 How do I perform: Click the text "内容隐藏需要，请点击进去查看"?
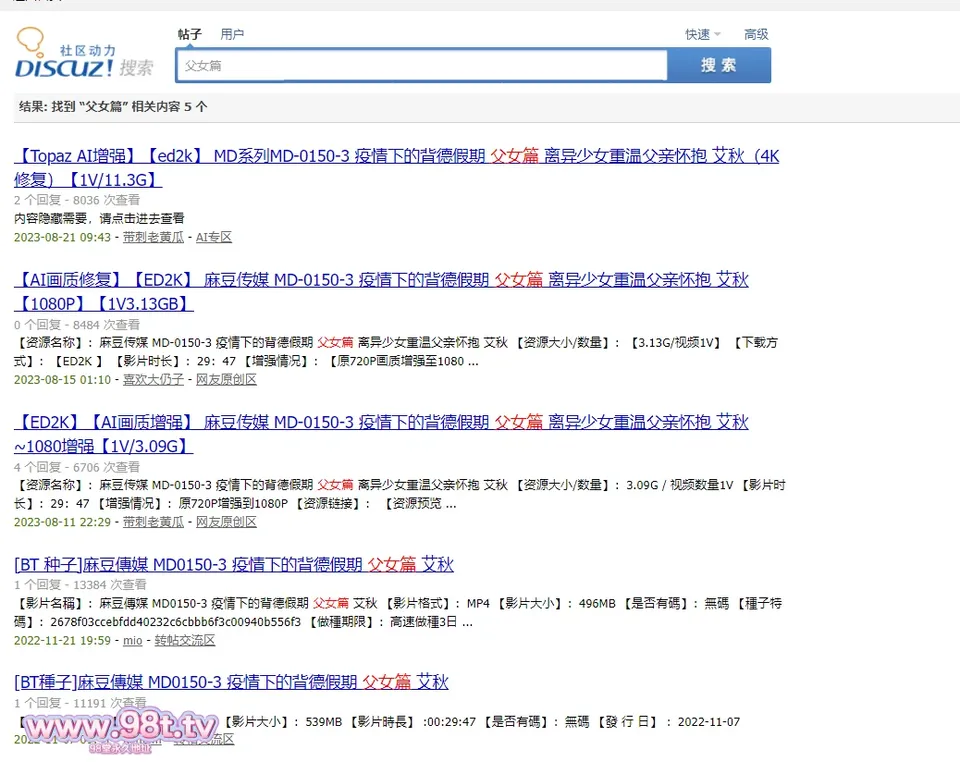pyautogui.click(x=99, y=219)
